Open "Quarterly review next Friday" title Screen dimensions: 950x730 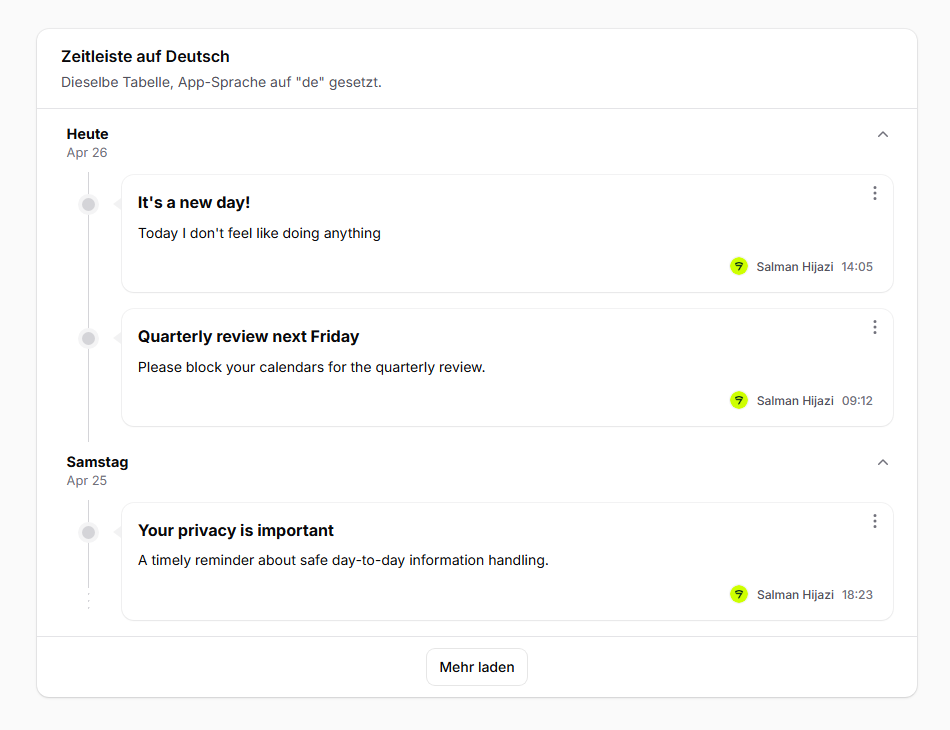(x=248, y=336)
